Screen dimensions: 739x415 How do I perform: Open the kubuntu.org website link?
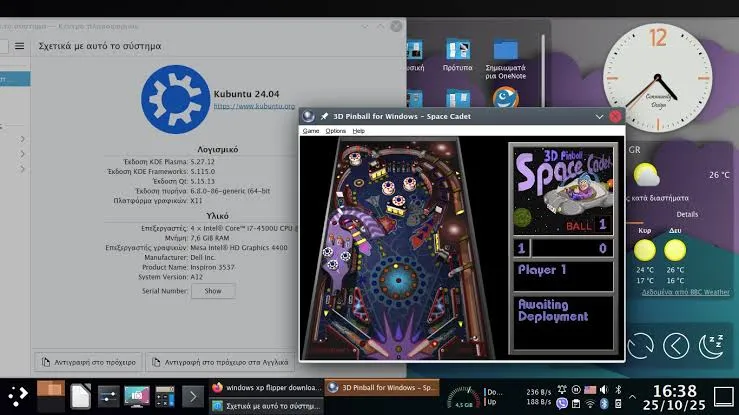click(254, 106)
